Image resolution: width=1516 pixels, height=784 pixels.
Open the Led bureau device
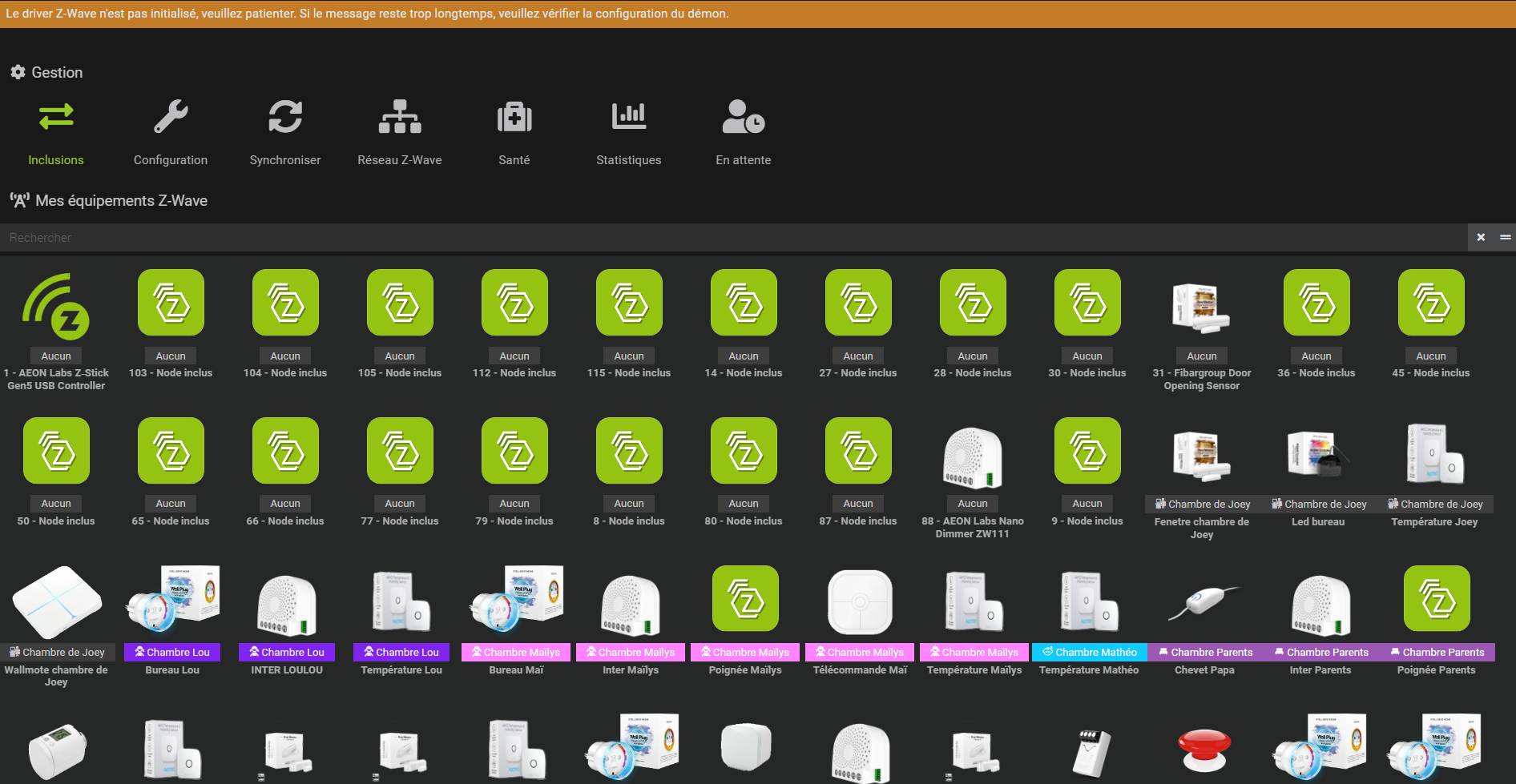click(x=1317, y=456)
